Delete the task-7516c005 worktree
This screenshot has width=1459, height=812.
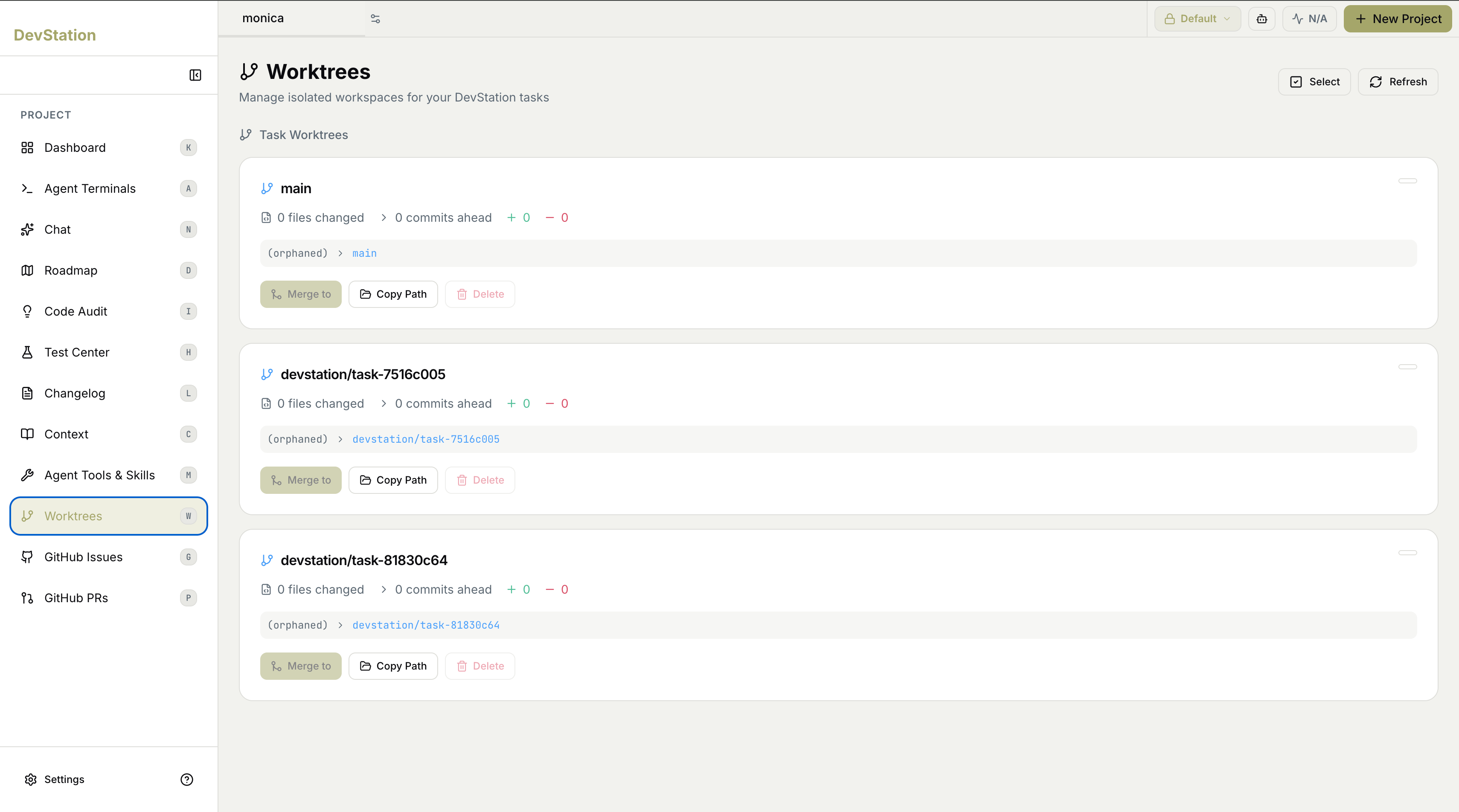480,480
